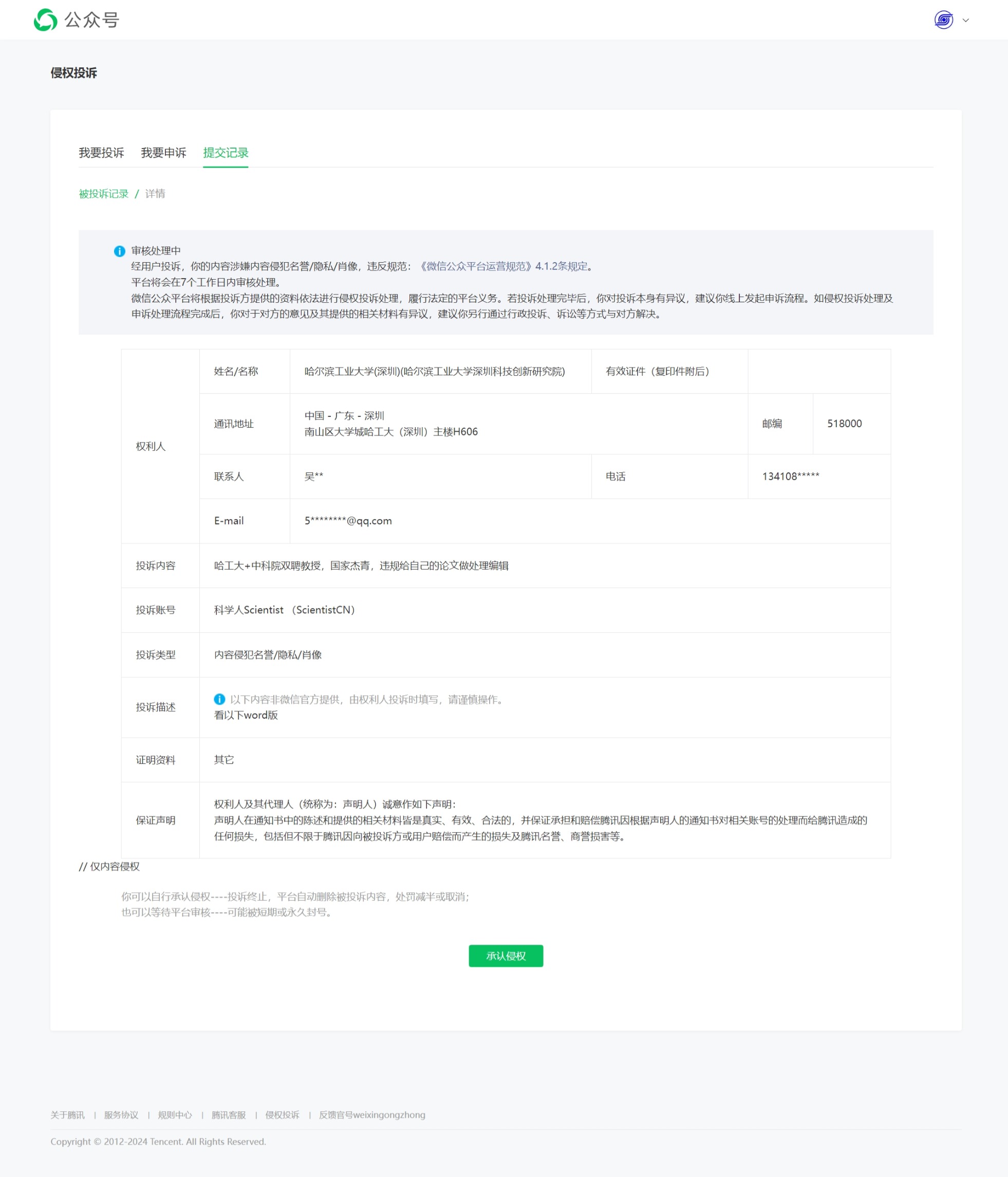
Task: Open 腾讯客服 footer link
Action: pyautogui.click(x=228, y=1115)
